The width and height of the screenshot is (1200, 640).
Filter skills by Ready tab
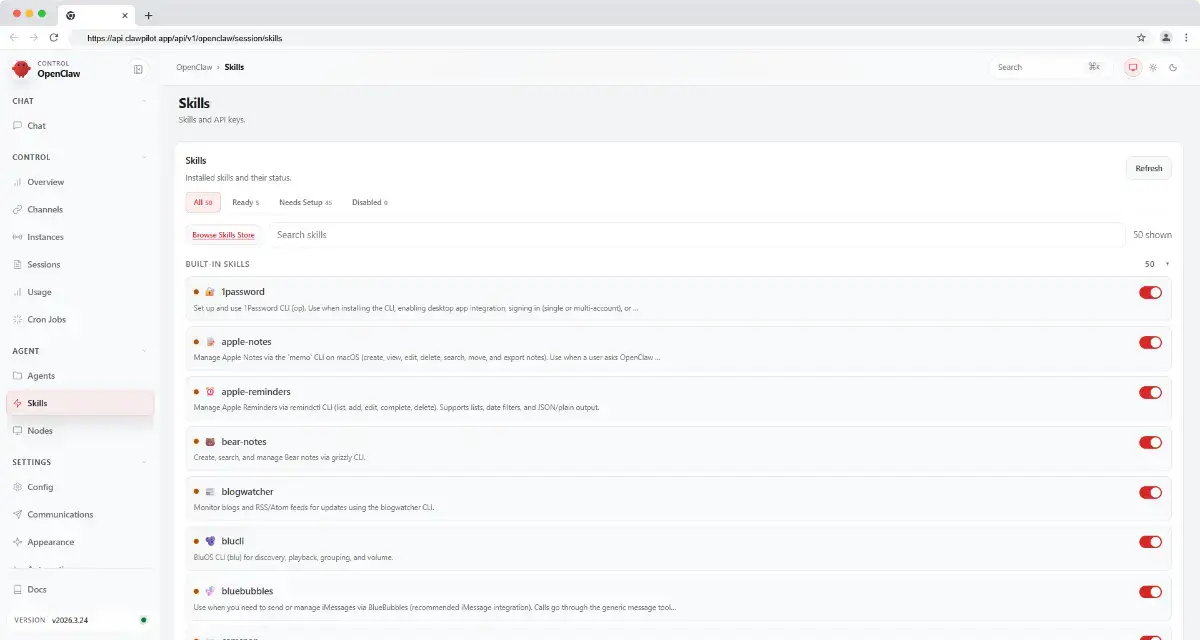[245, 202]
